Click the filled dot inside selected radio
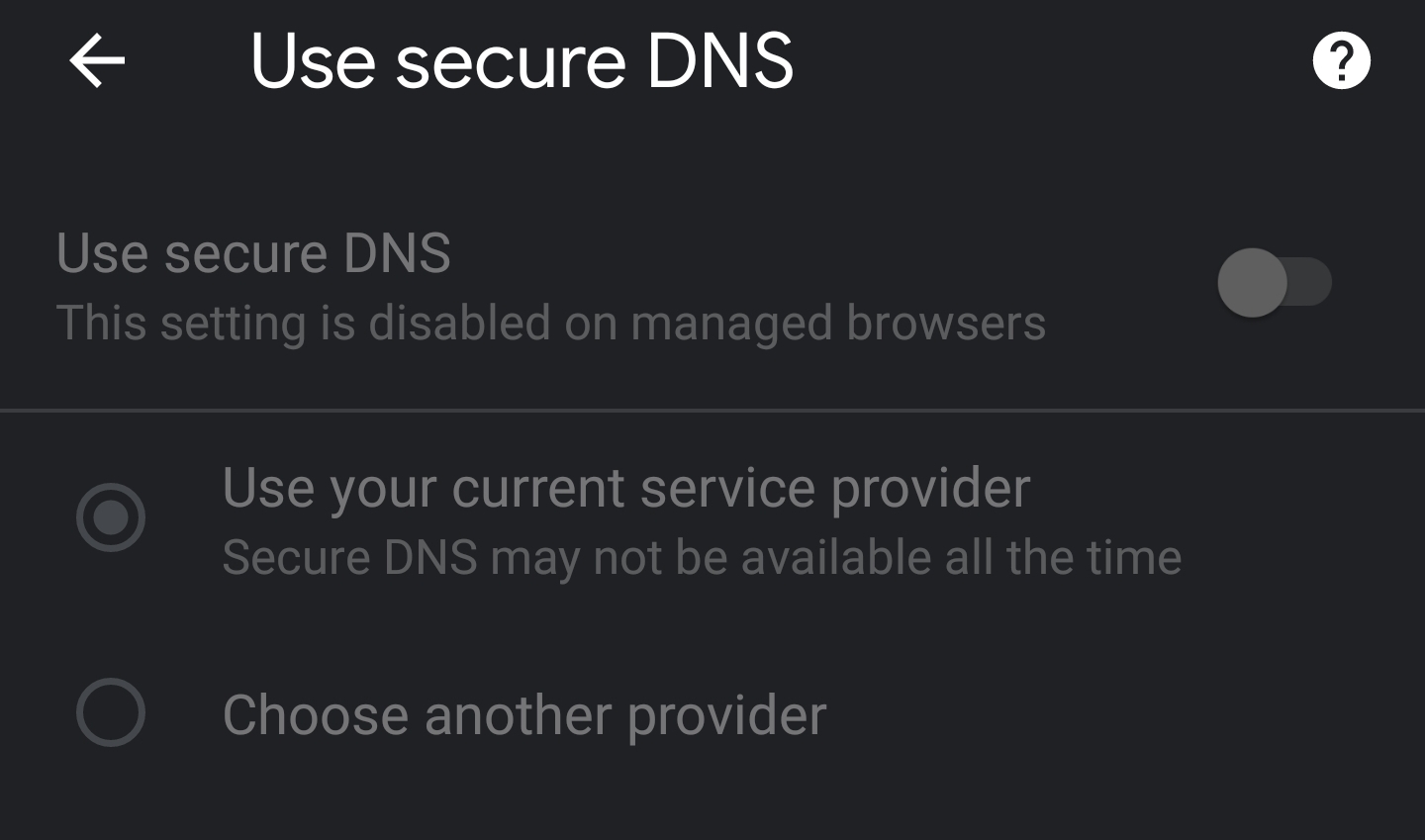The width and height of the screenshot is (1425, 840). point(111,516)
